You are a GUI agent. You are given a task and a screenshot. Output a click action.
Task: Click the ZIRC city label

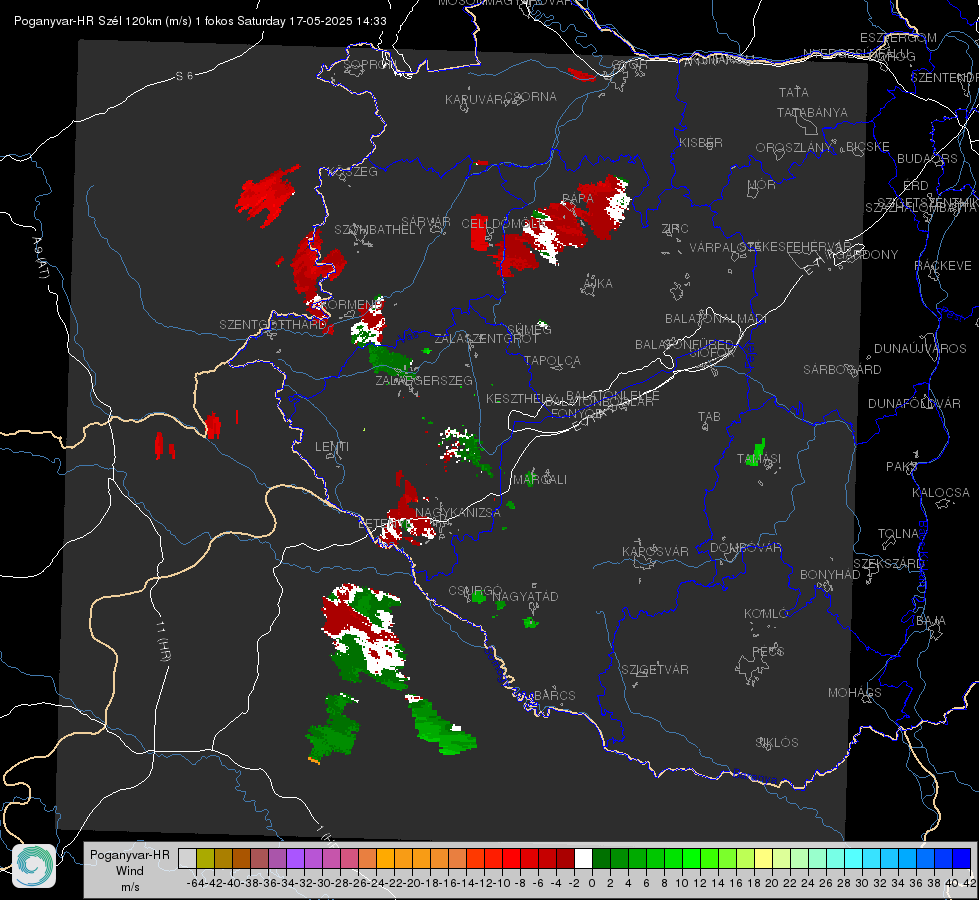675,229
